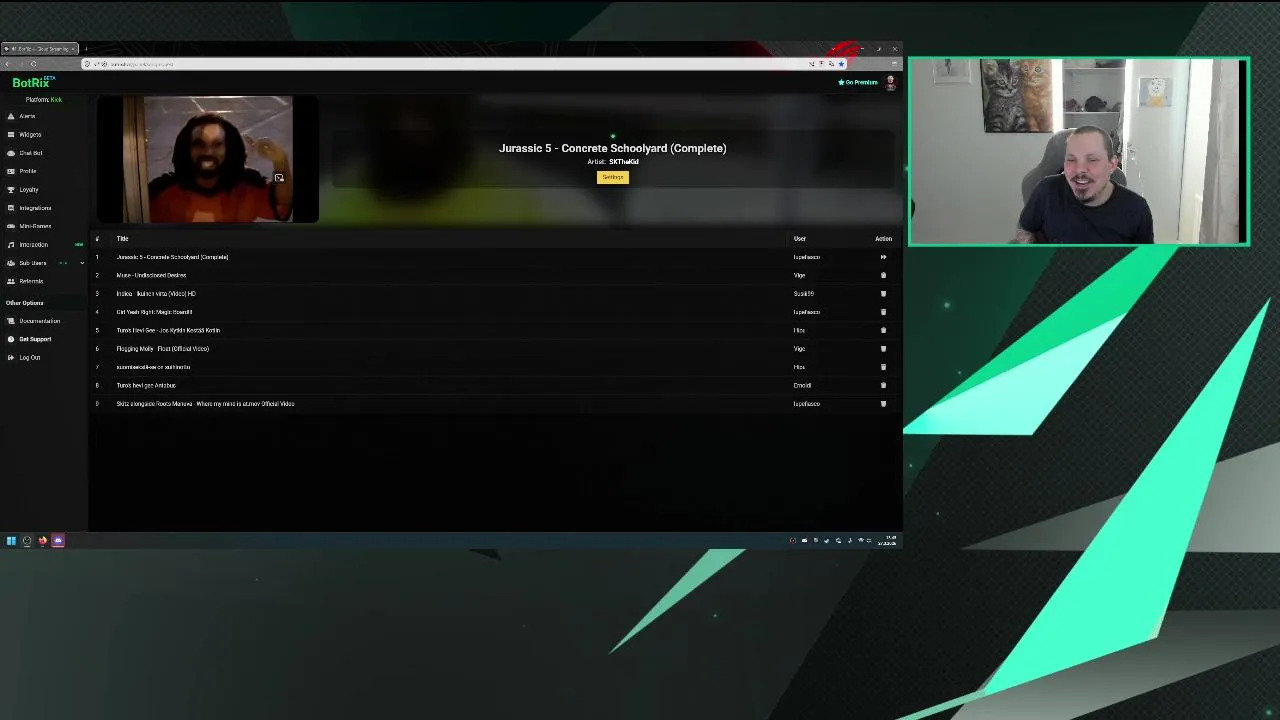Viewport: 1280px width, 720px height.
Task: Delete the Girl Yeah Right song in row 4
Action: click(x=883, y=312)
